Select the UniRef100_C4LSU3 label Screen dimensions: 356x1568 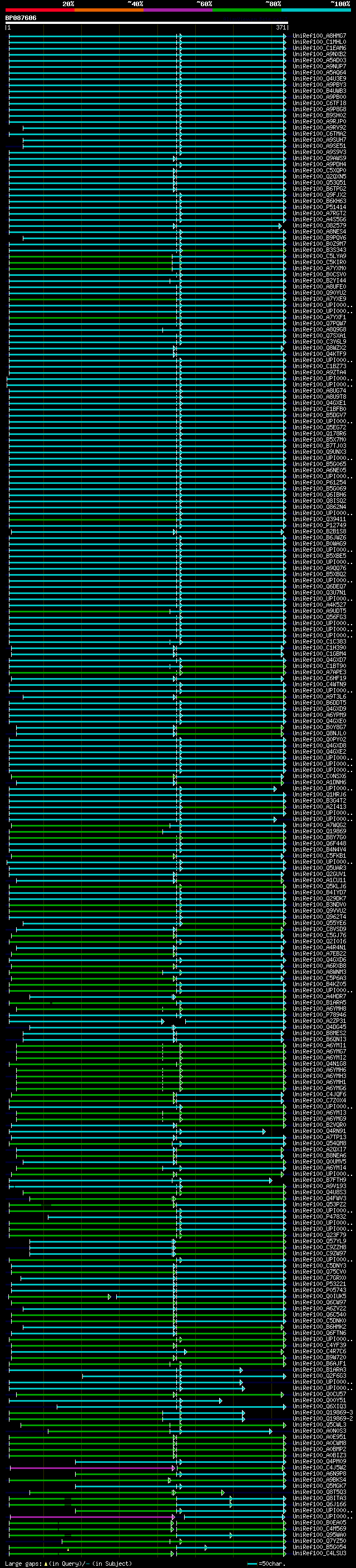[319, 1553]
